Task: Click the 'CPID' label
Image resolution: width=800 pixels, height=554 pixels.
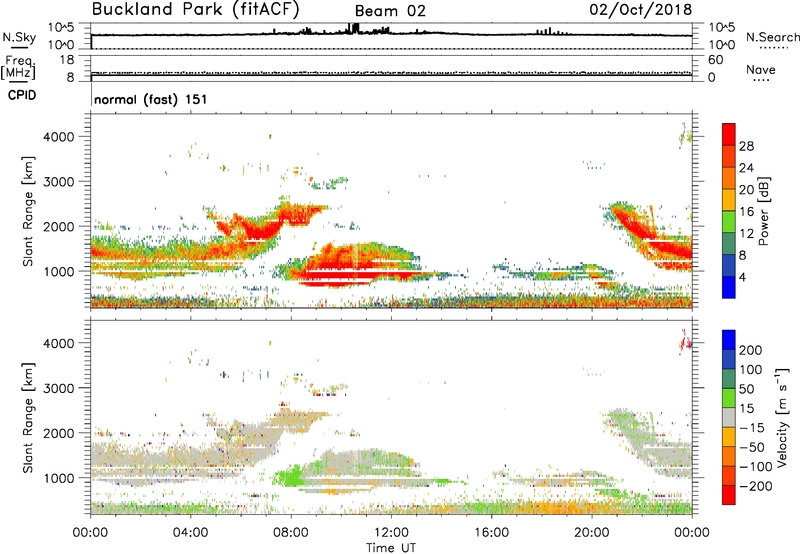Action: (22, 95)
